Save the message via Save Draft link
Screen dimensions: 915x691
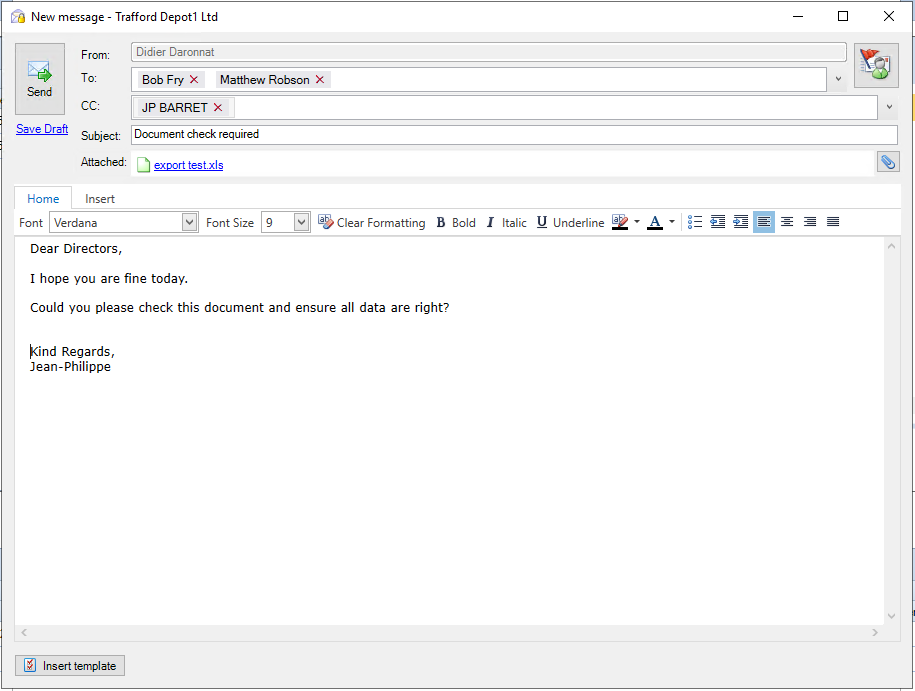[42, 129]
